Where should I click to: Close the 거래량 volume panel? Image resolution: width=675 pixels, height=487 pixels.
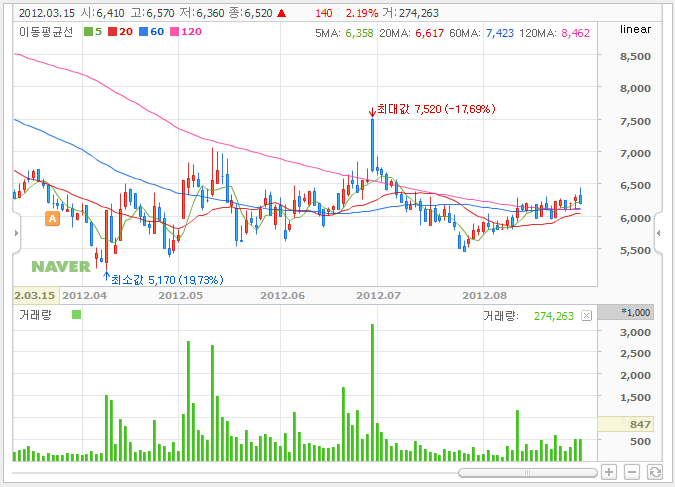pos(586,316)
